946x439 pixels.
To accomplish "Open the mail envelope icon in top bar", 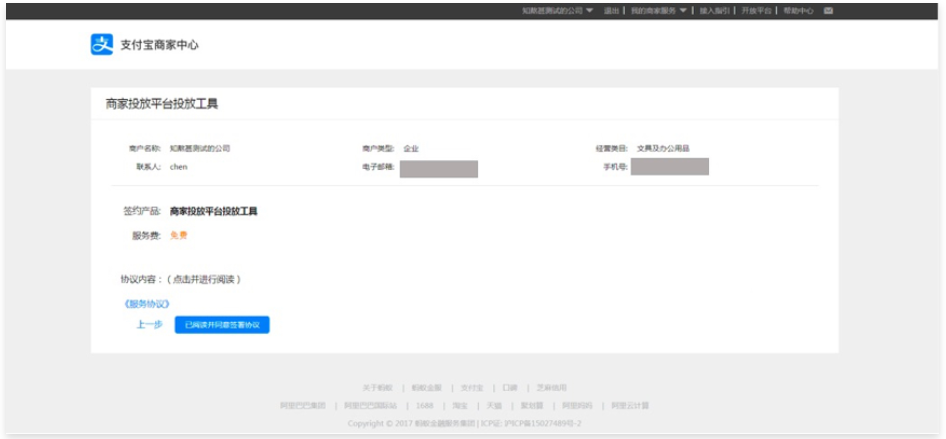I will coord(828,11).
